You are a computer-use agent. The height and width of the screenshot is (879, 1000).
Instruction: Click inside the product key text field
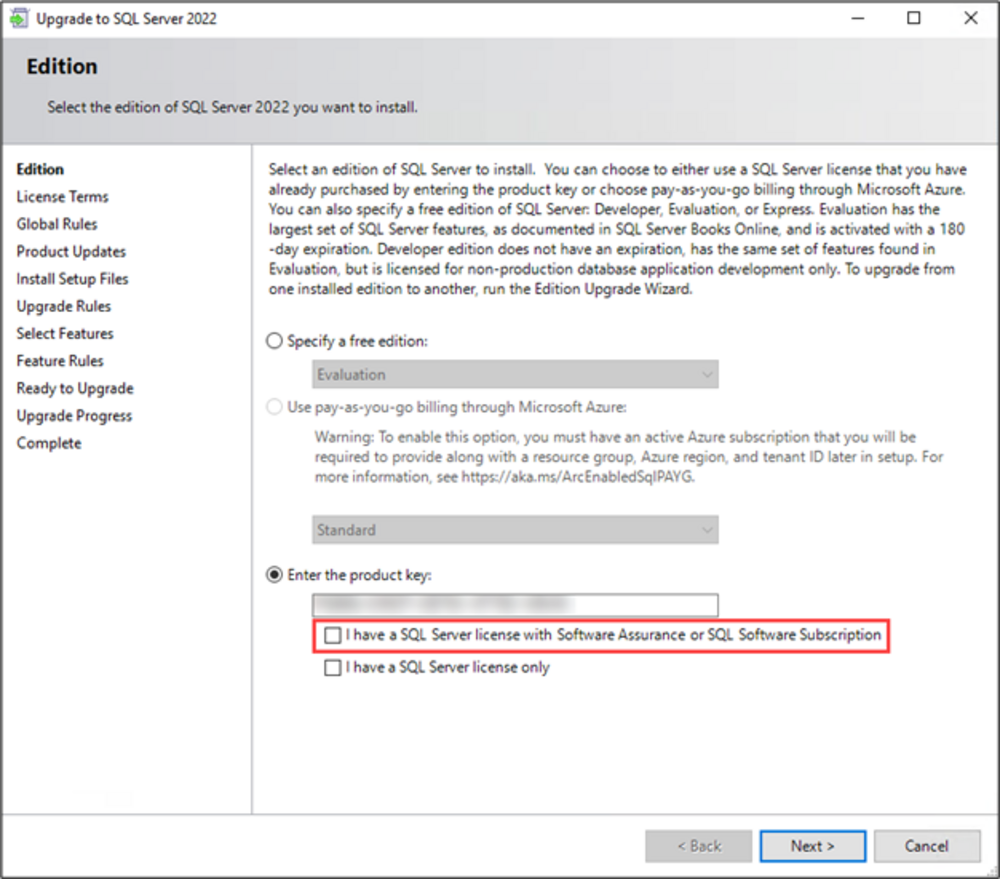(x=514, y=605)
